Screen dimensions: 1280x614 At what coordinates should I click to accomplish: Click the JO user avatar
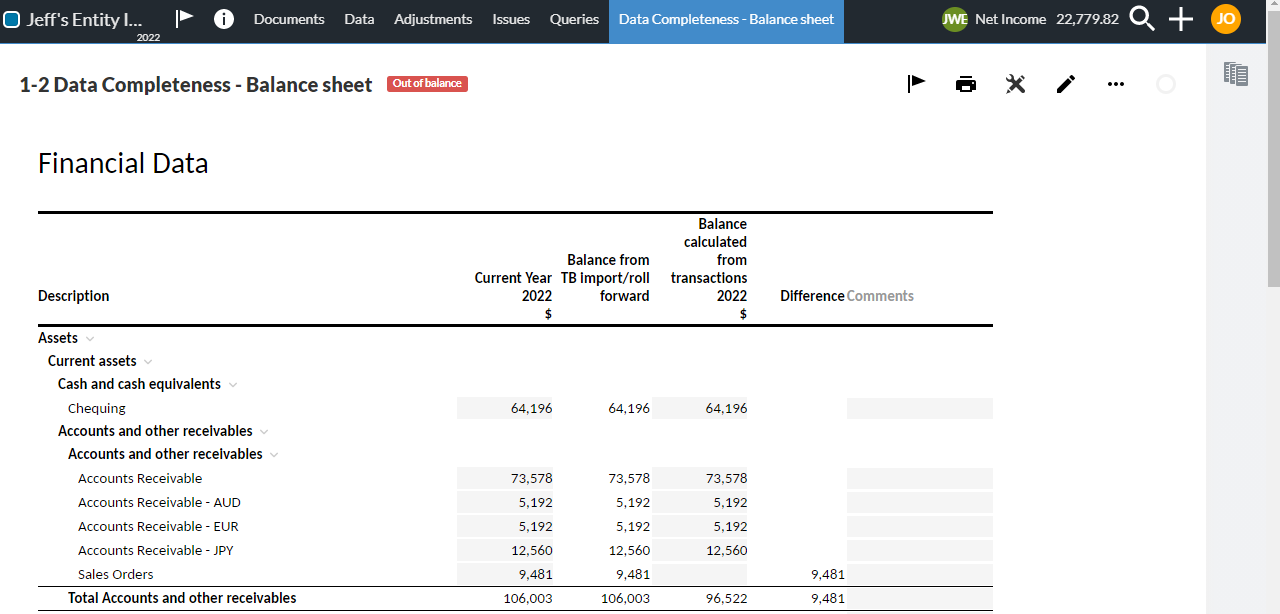[x=1225, y=19]
